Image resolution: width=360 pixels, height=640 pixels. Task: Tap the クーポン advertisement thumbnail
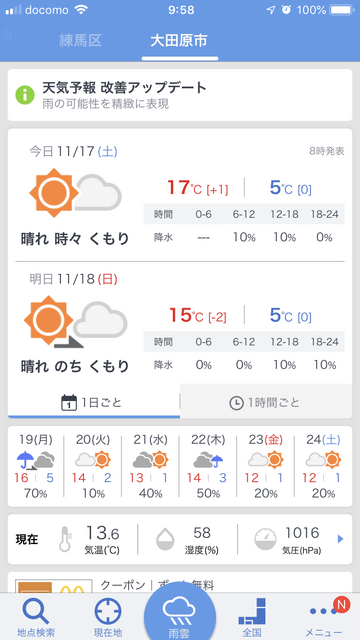[x=53, y=586]
